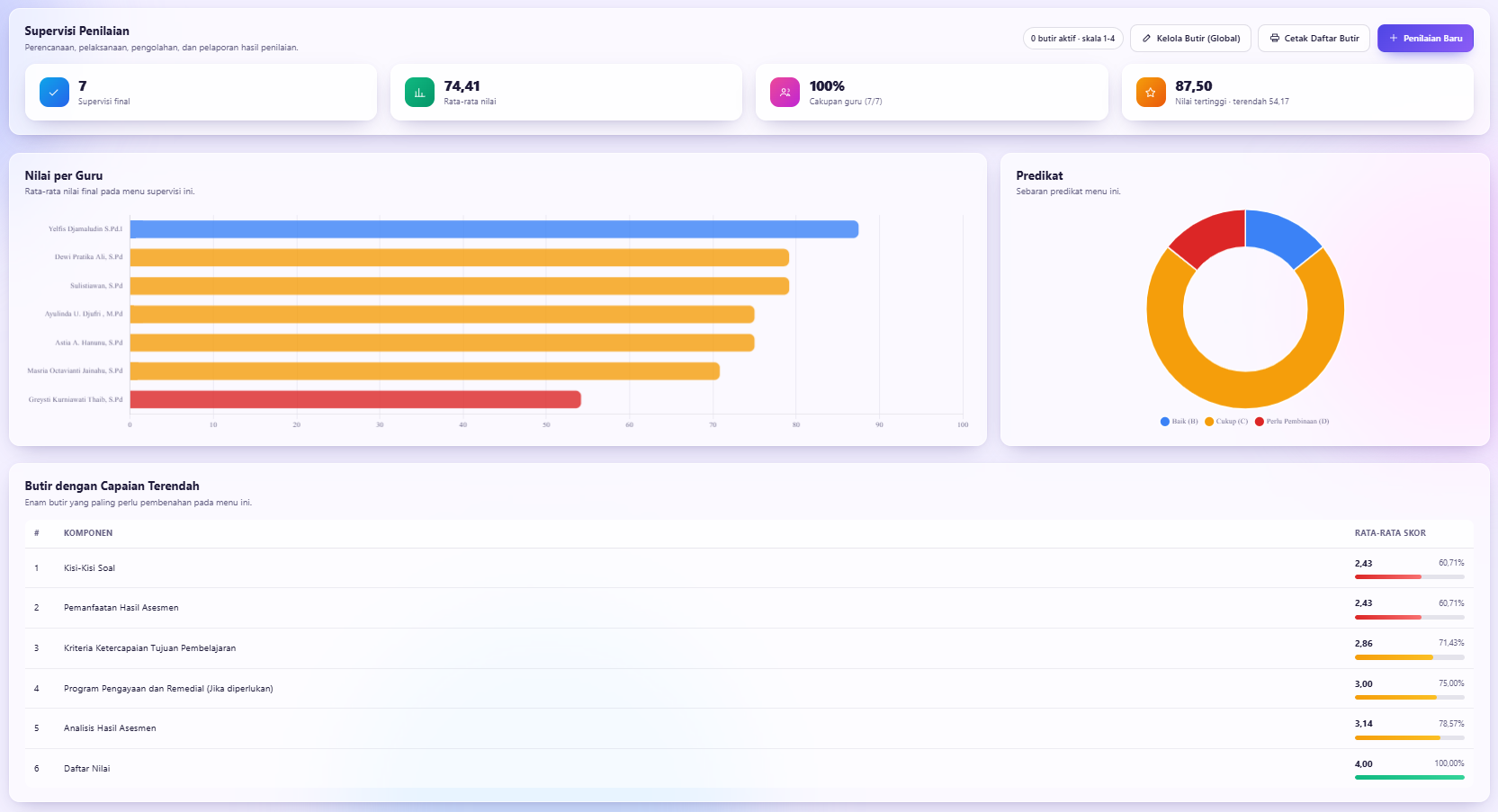Select the Daftar Nilai row
The image size is (1498, 812).
(749, 769)
